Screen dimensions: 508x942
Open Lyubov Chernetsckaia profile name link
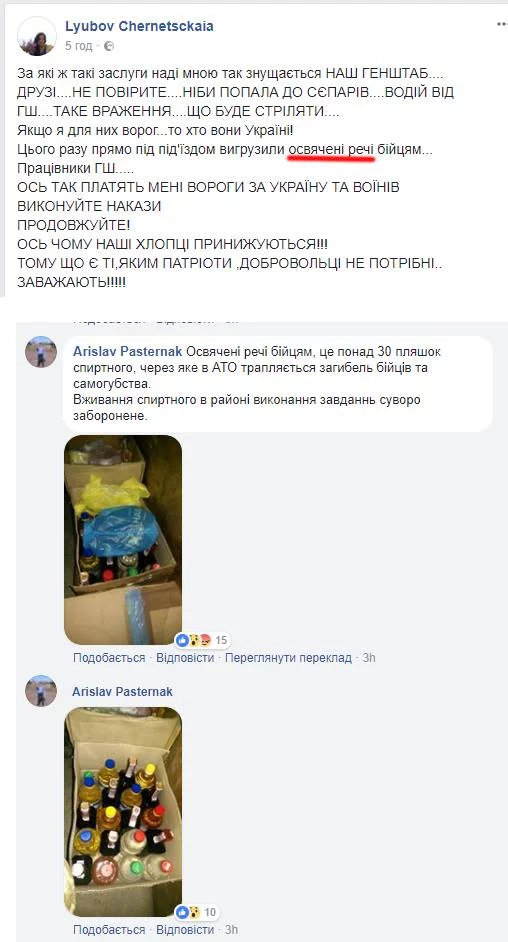coord(139,26)
